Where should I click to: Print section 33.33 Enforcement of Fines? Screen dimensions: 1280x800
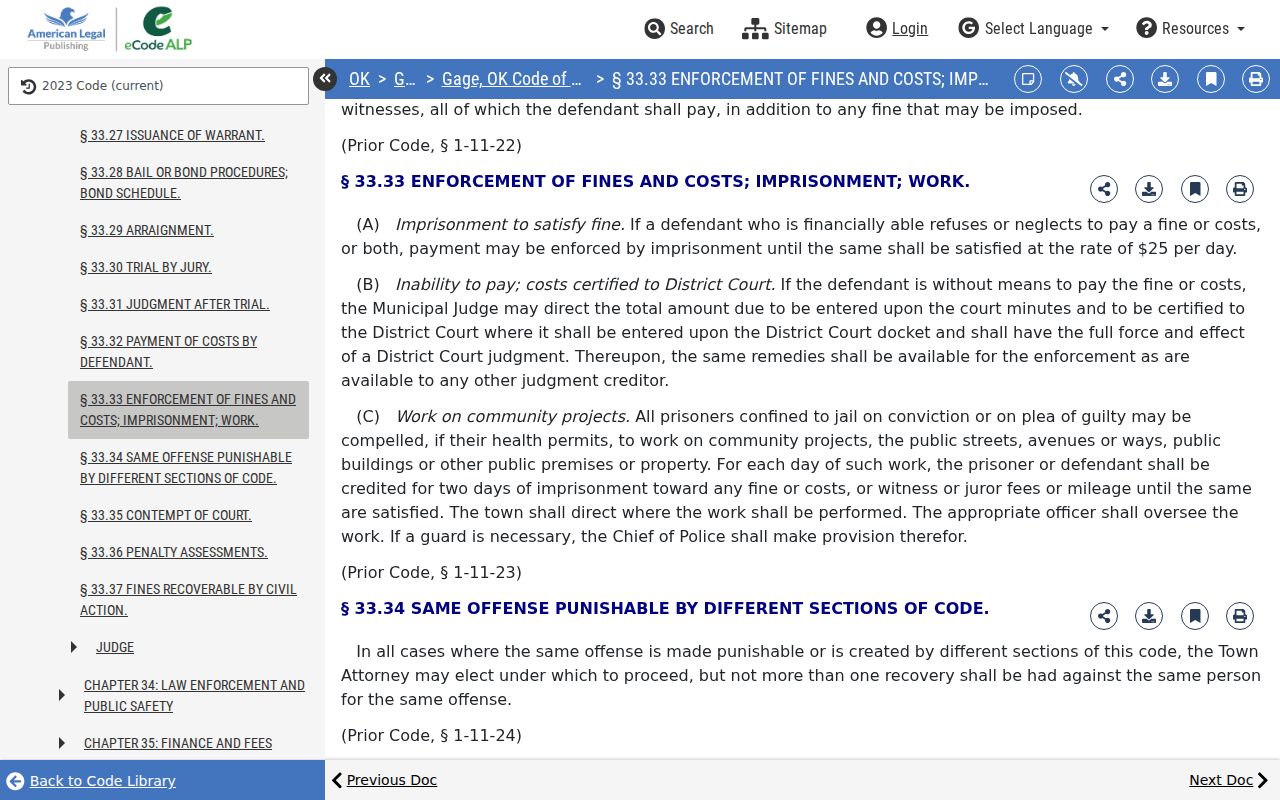point(1240,189)
